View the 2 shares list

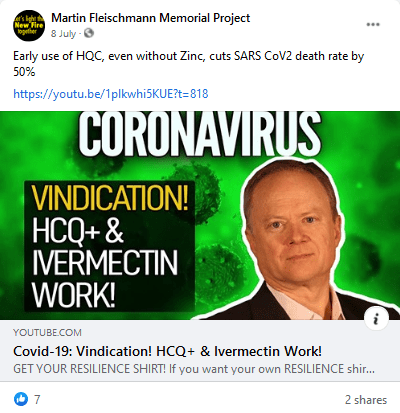click(366, 400)
